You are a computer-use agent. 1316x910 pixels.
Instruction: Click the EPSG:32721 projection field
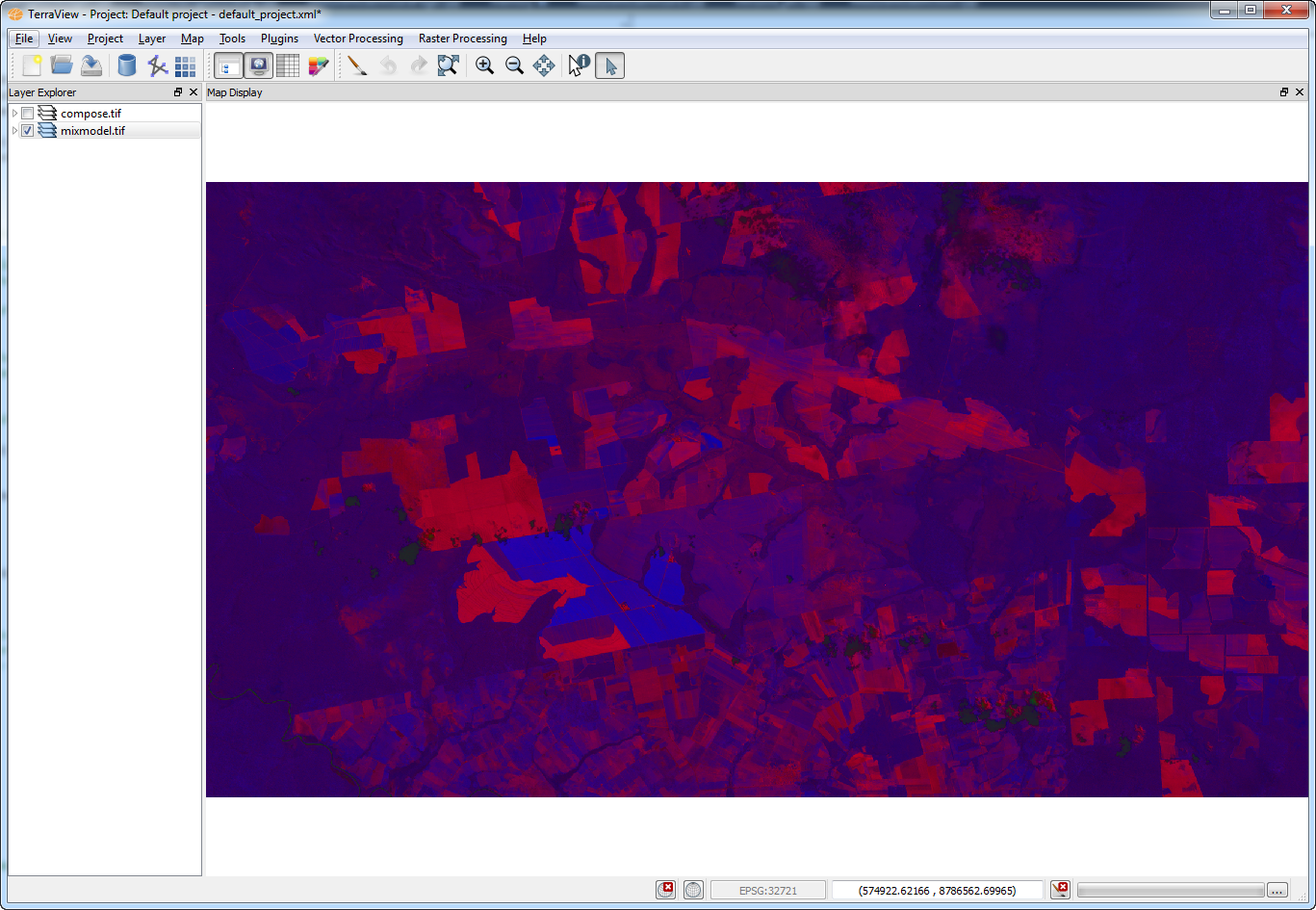tap(767, 891)
